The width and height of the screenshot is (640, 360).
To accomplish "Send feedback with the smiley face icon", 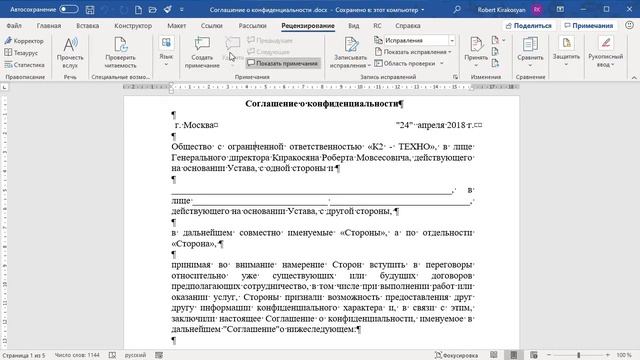I will click(629, 25).
